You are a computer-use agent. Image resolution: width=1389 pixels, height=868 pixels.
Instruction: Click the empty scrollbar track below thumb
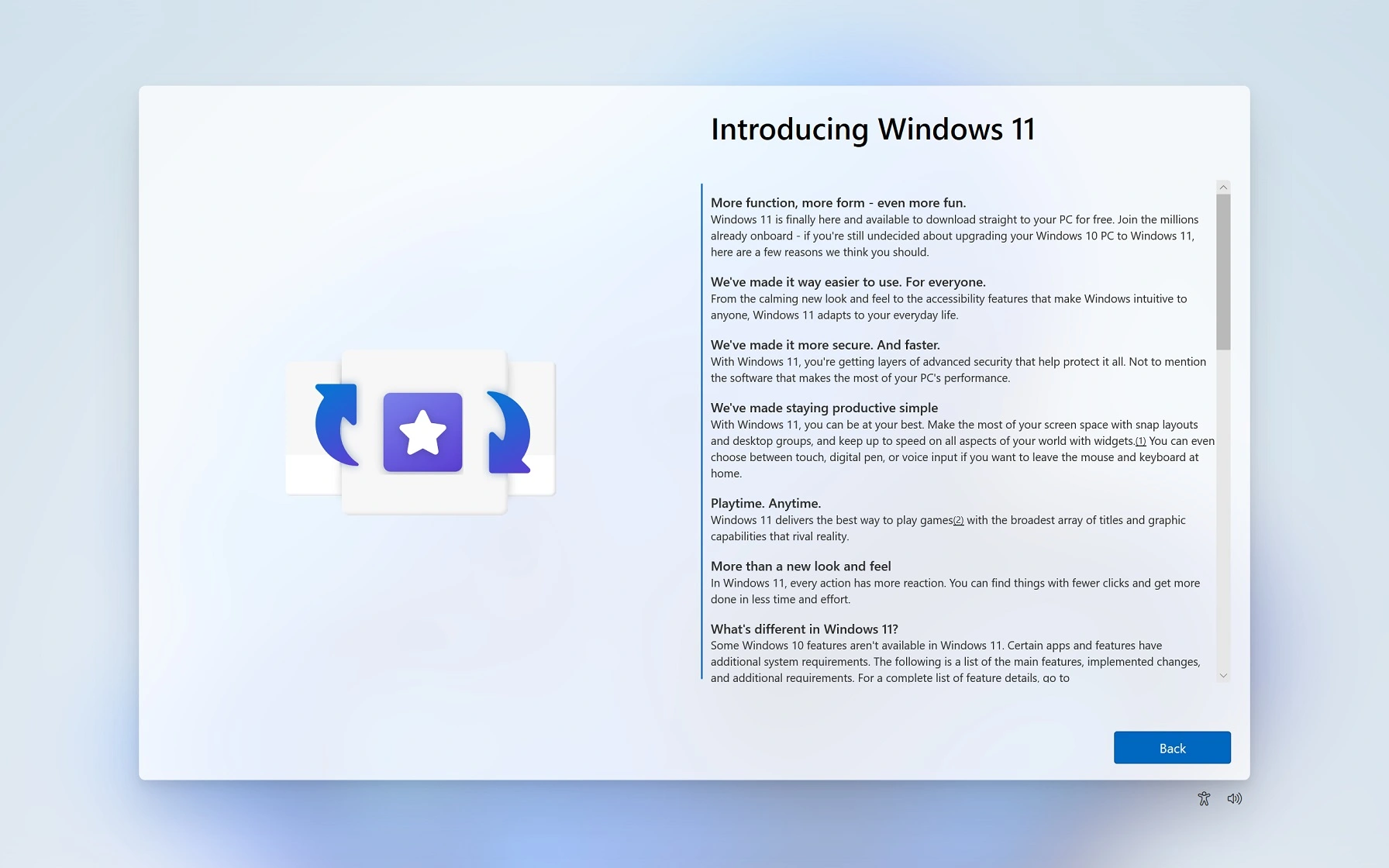(1223, 511)
